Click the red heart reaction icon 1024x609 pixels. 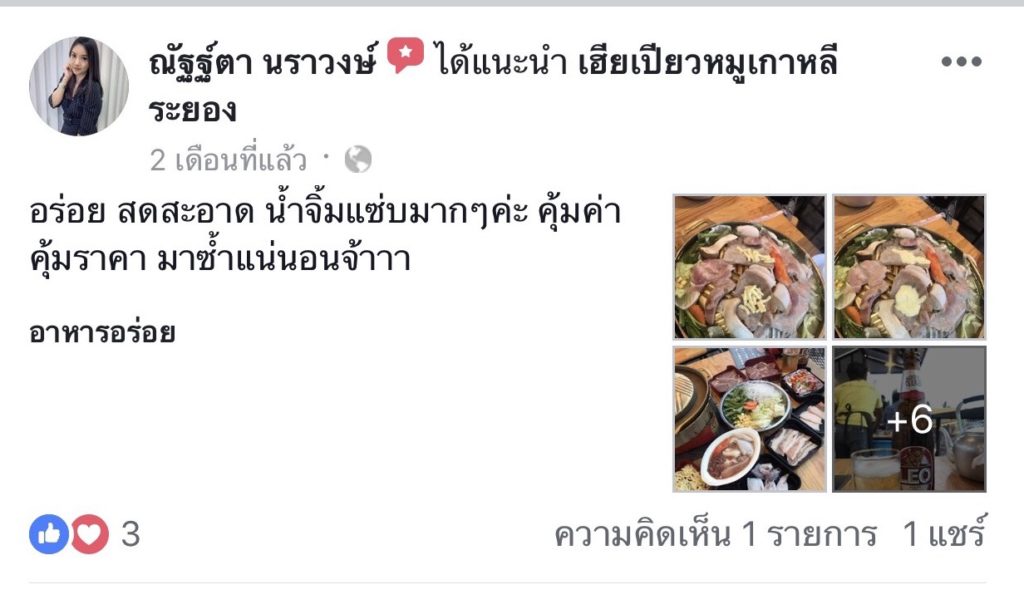89,534
